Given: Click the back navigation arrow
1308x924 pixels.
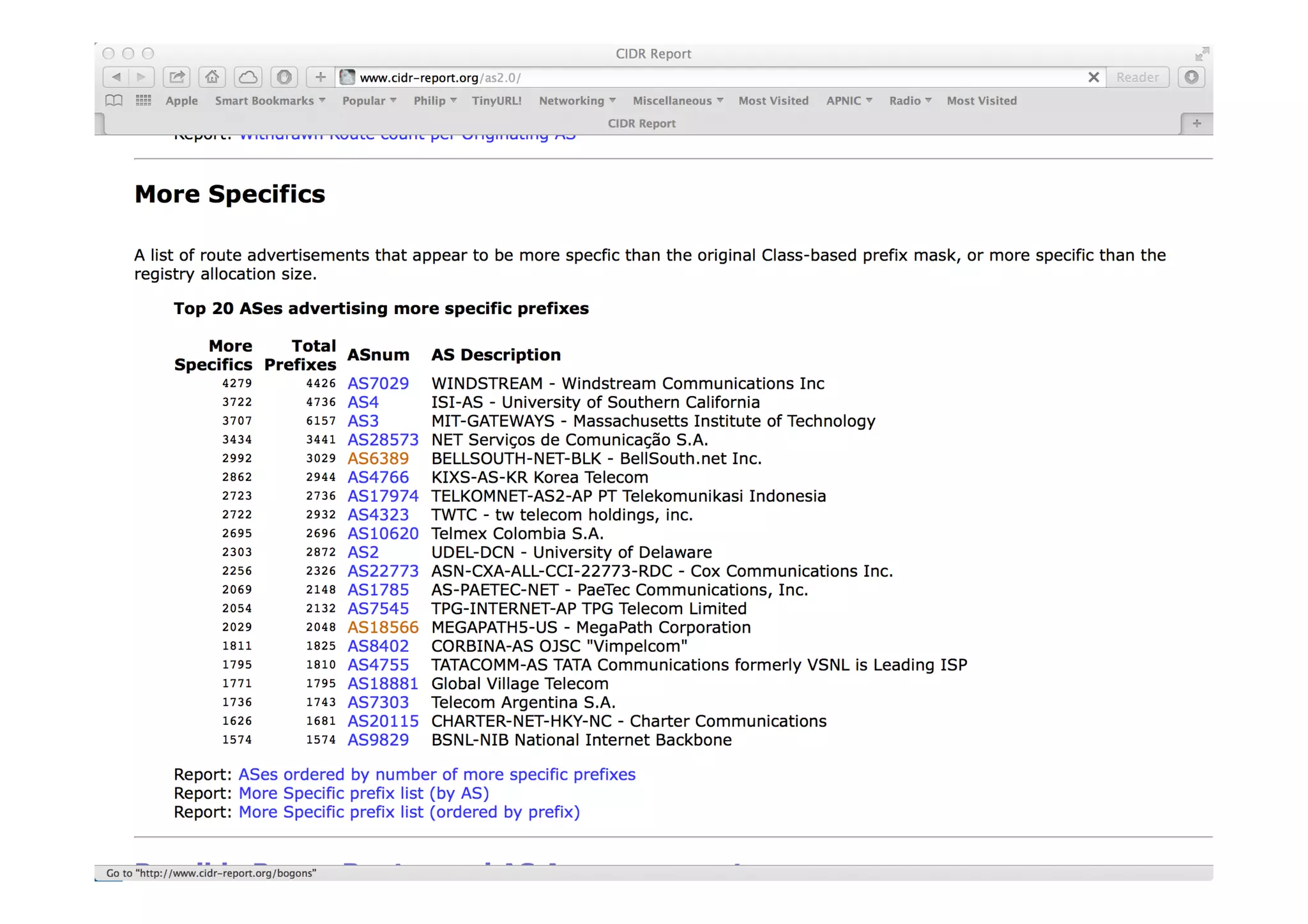Looking at the screenshot, I should [x=116, y=77].
